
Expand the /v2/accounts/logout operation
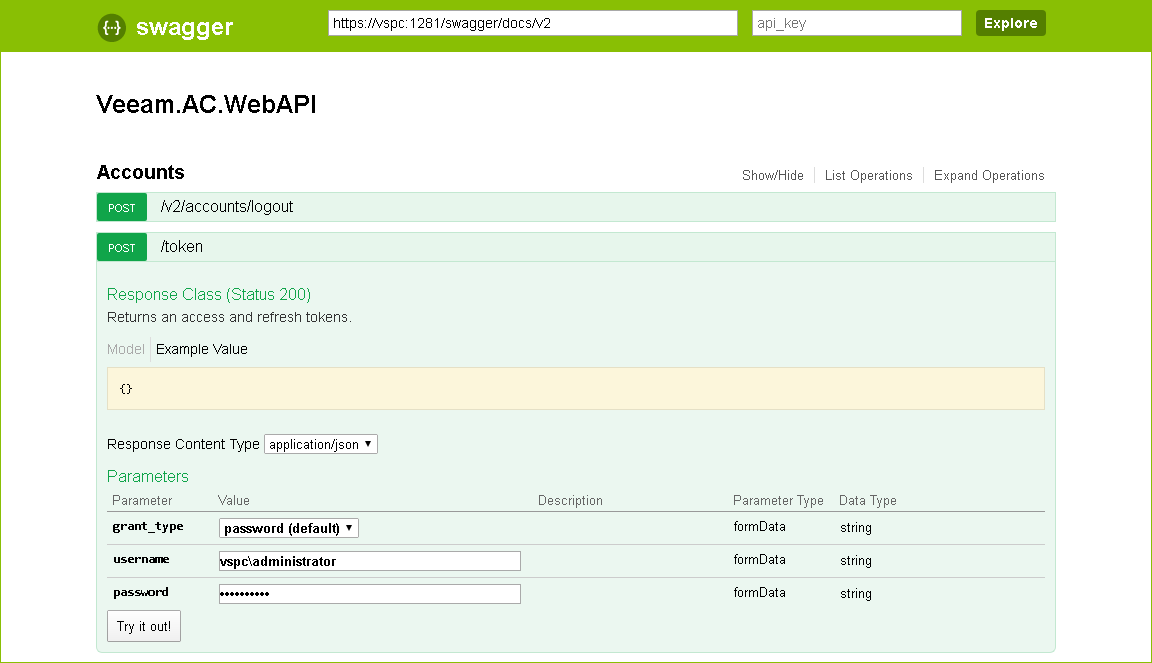coord(226,207)
